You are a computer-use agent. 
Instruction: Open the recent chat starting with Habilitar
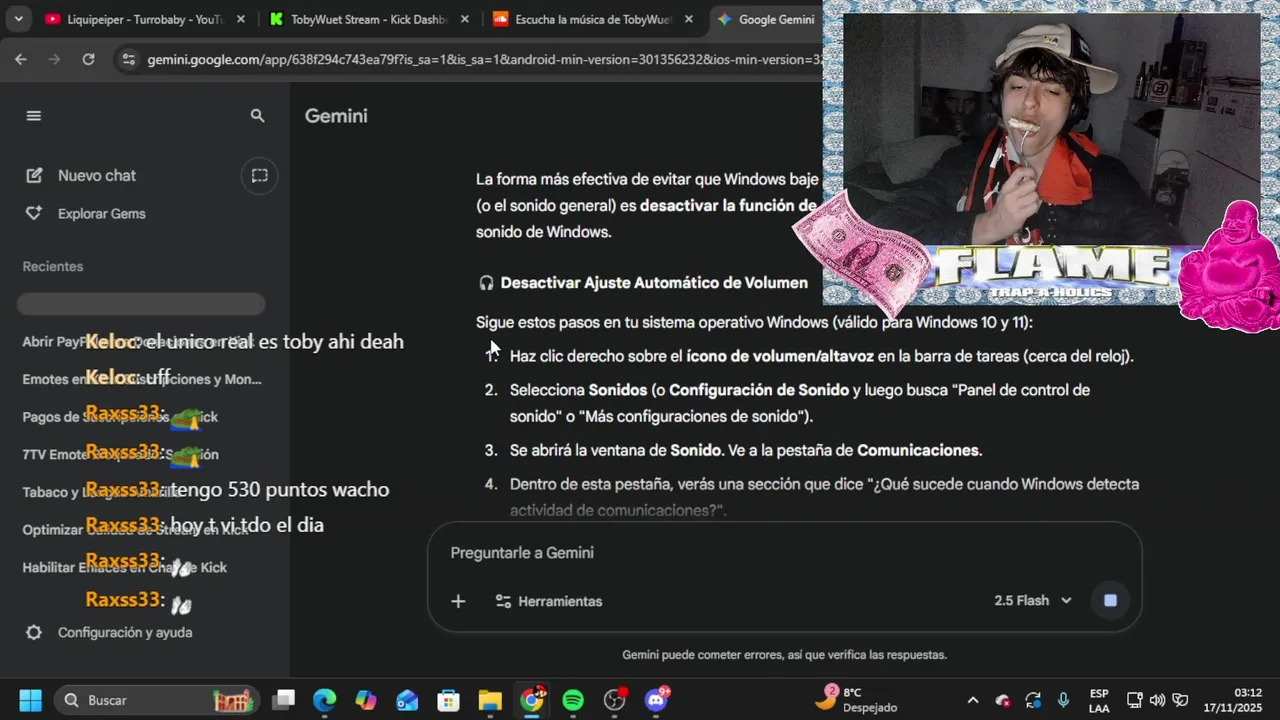142,567
